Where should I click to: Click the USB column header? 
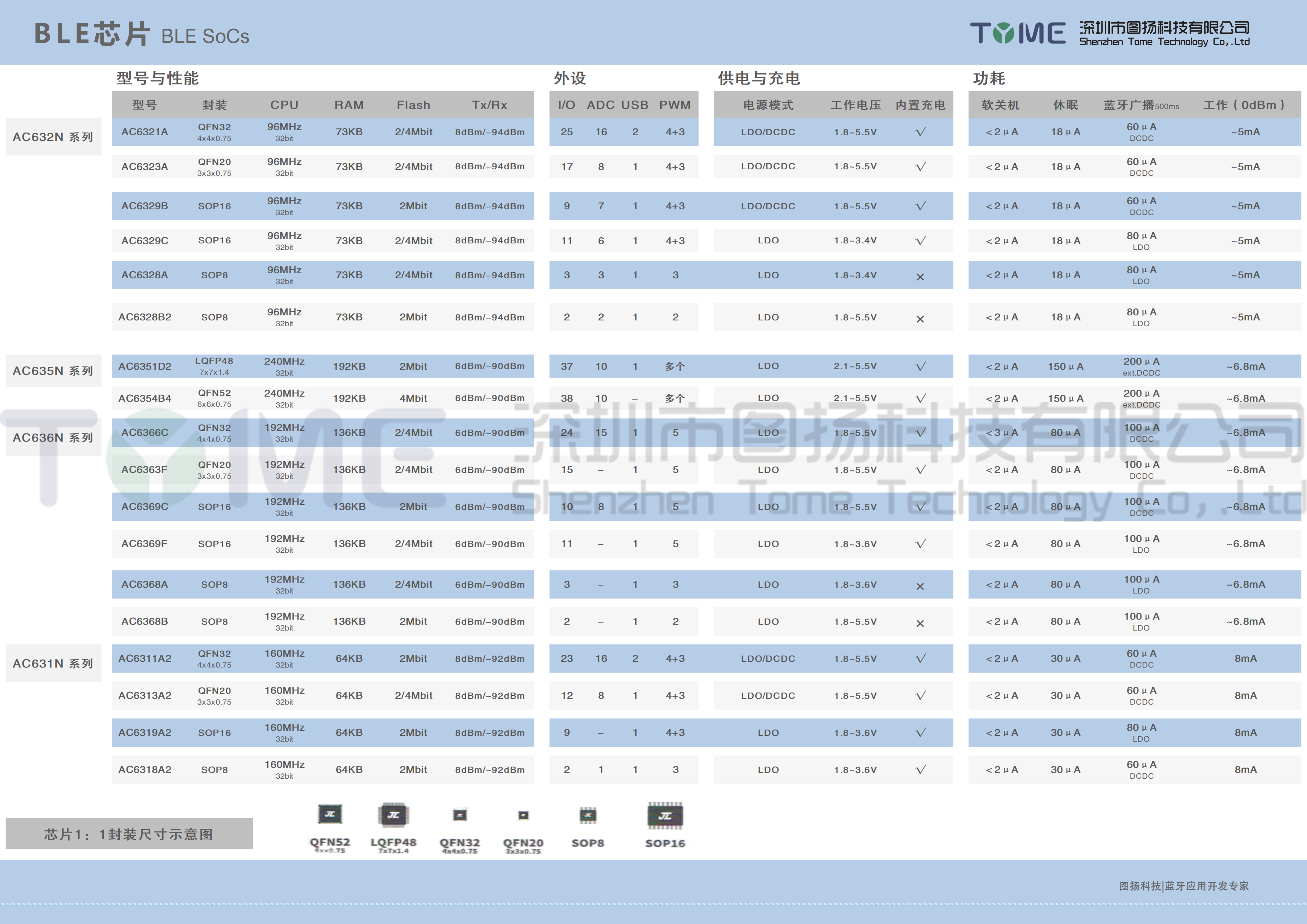click(635, 105)
